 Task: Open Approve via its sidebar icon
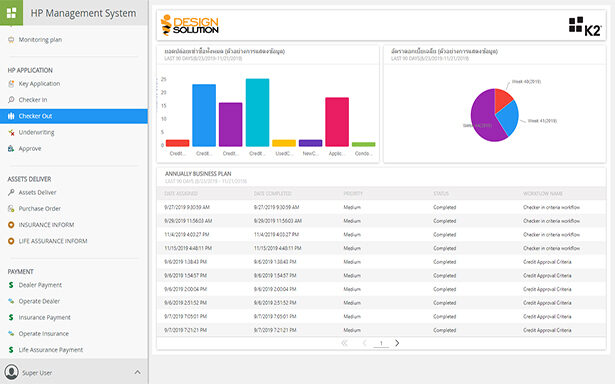click(11, 149)
